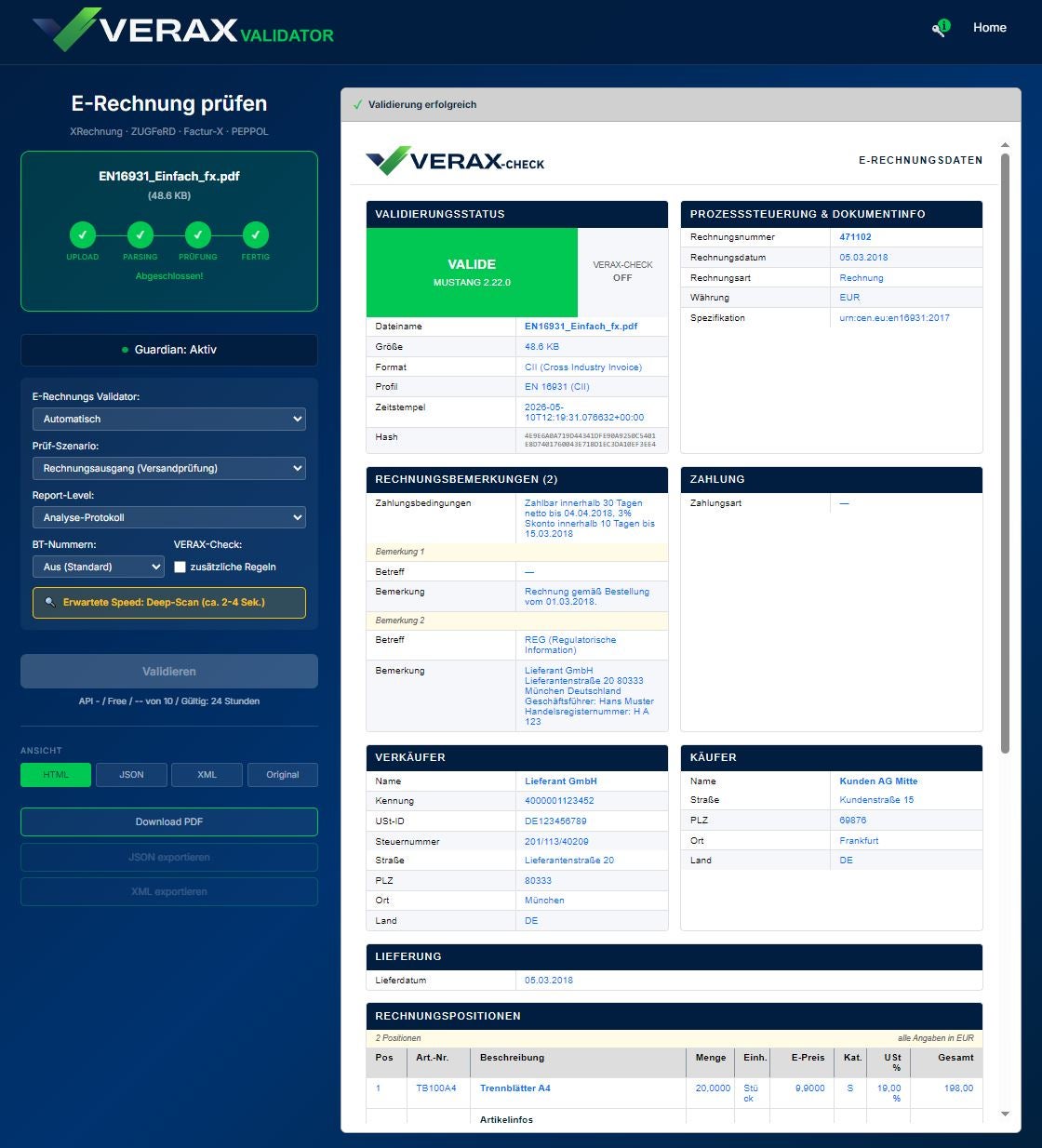Click buyer PLZ value 69876
Image resolution: width=1042 pixels, height=1148 pixels.
click(x=852, y=821)
